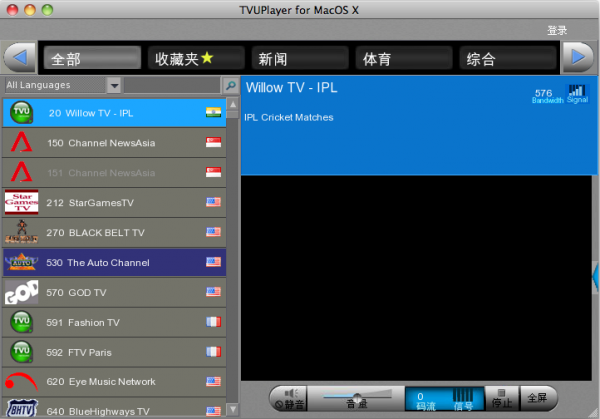Click the 登录 login link
600x419 pixels.
pyautogui.click(x=557, y=30)
